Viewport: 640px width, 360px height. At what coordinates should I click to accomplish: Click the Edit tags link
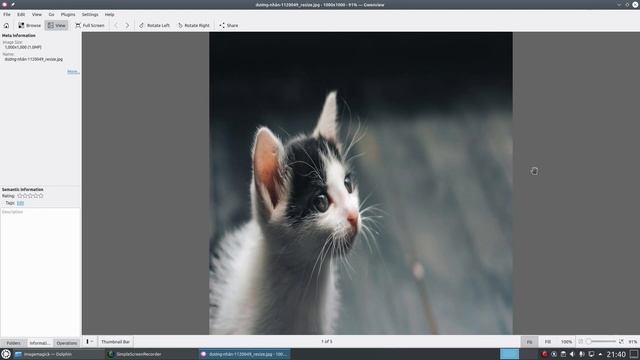pyautogui.click(x=20, y=203)
